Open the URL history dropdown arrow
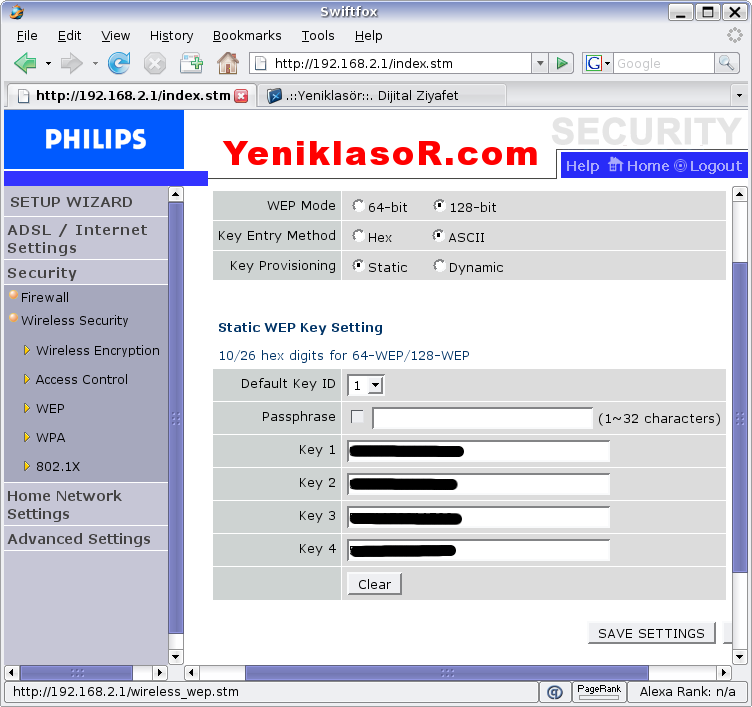The width and height of the screenshot is (752, 707). click(540, 63)
